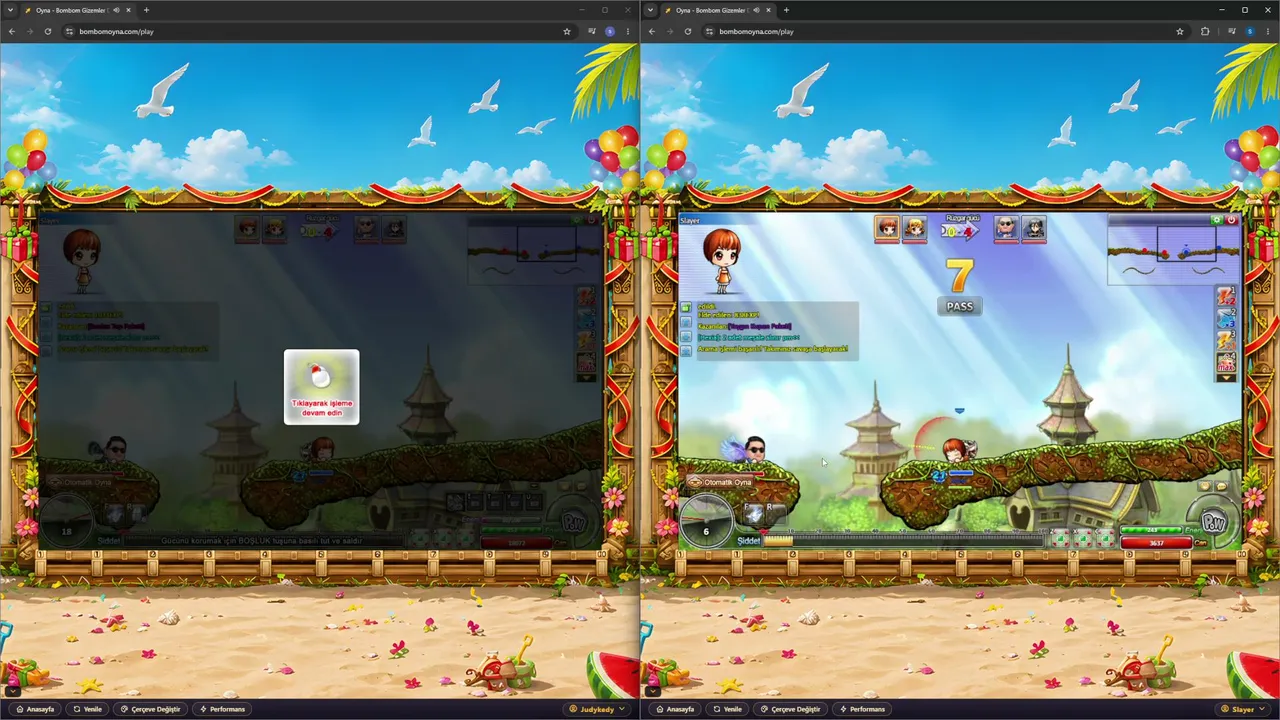
Task: Toggle Otomatik Oyna in the right game window
Action: (x=720, y=482)
